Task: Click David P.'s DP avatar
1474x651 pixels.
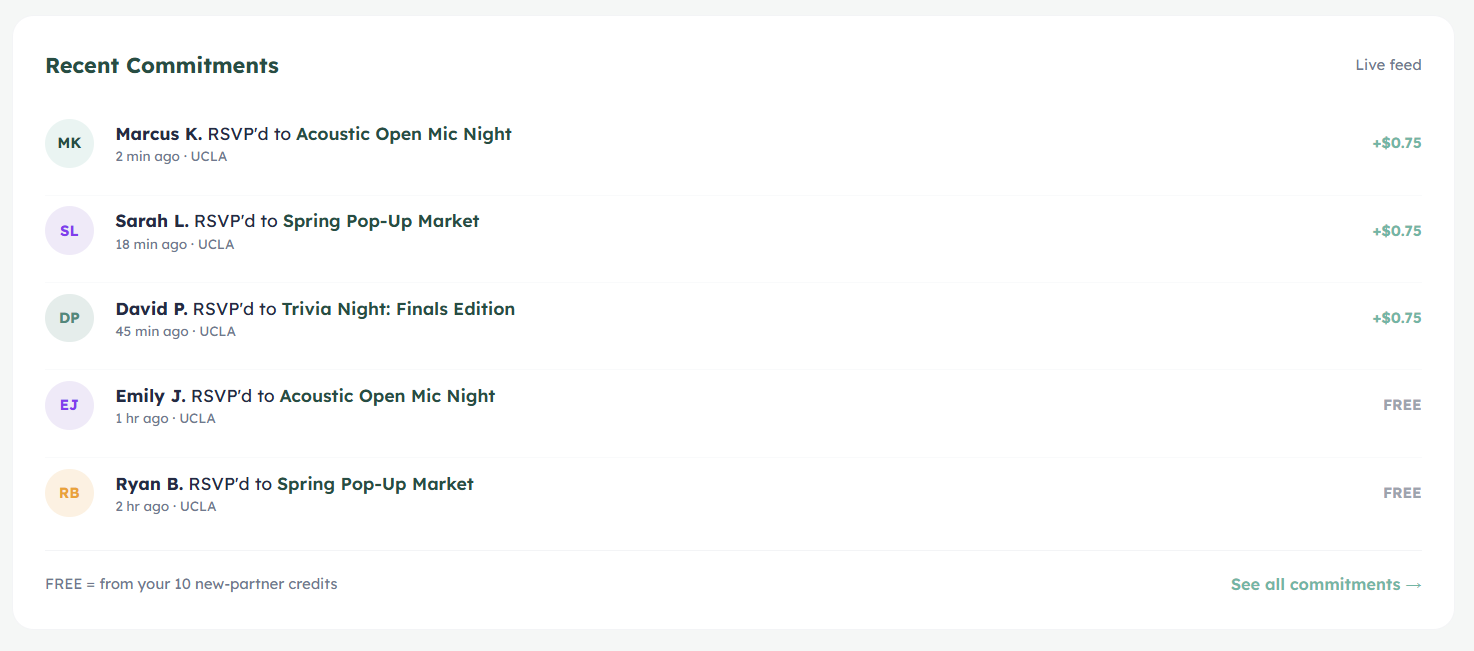Action: (69, 318)
